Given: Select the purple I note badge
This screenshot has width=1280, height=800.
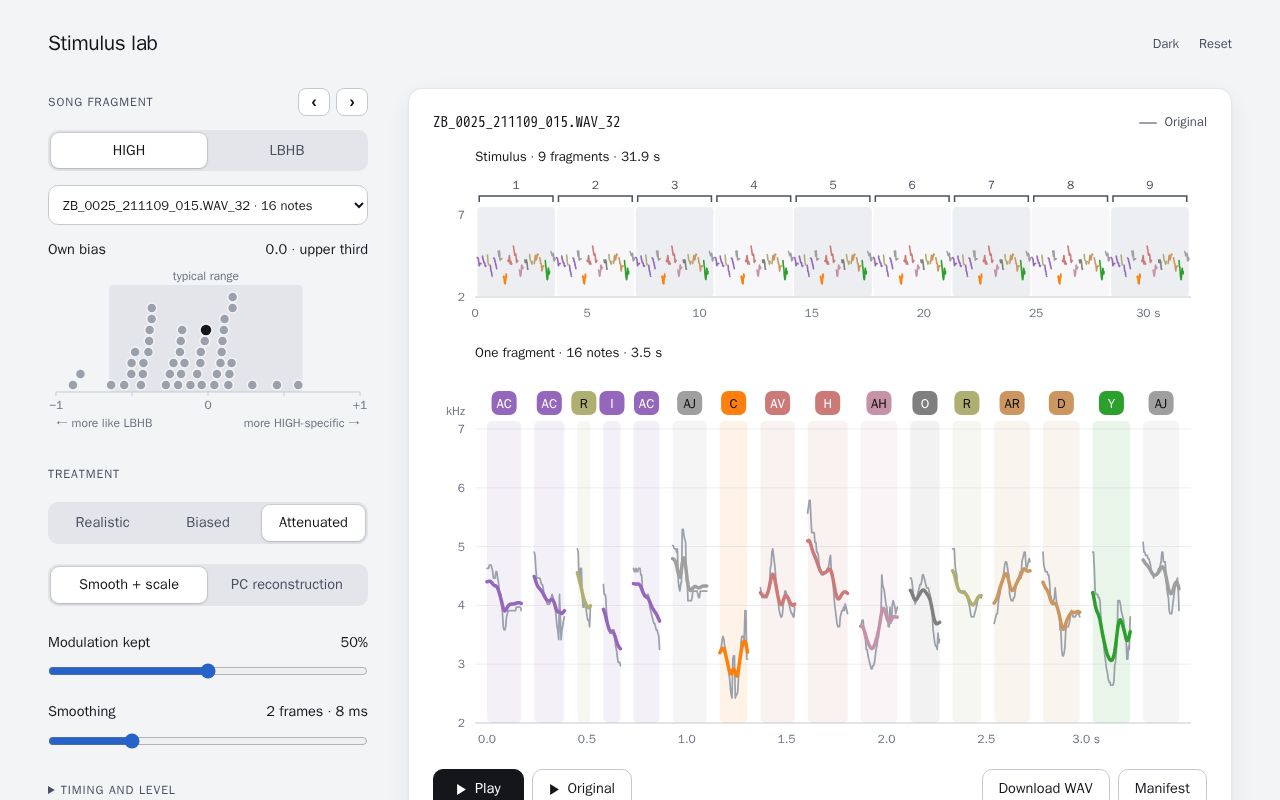Looking at the screenshot, I should tap(612, 403).
